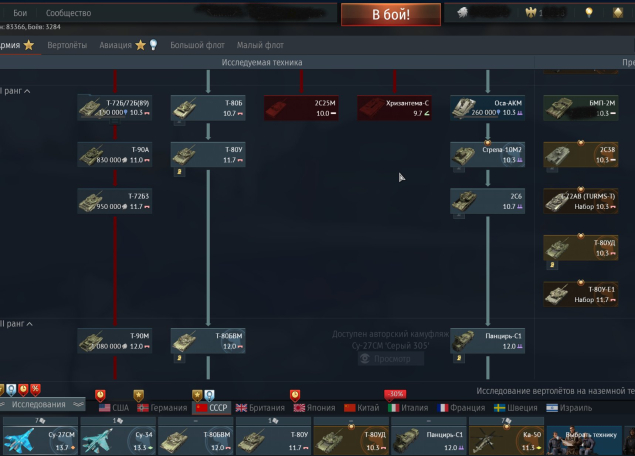
Task: Select the locked Хризантема-С card
Action: coord(394,108)
